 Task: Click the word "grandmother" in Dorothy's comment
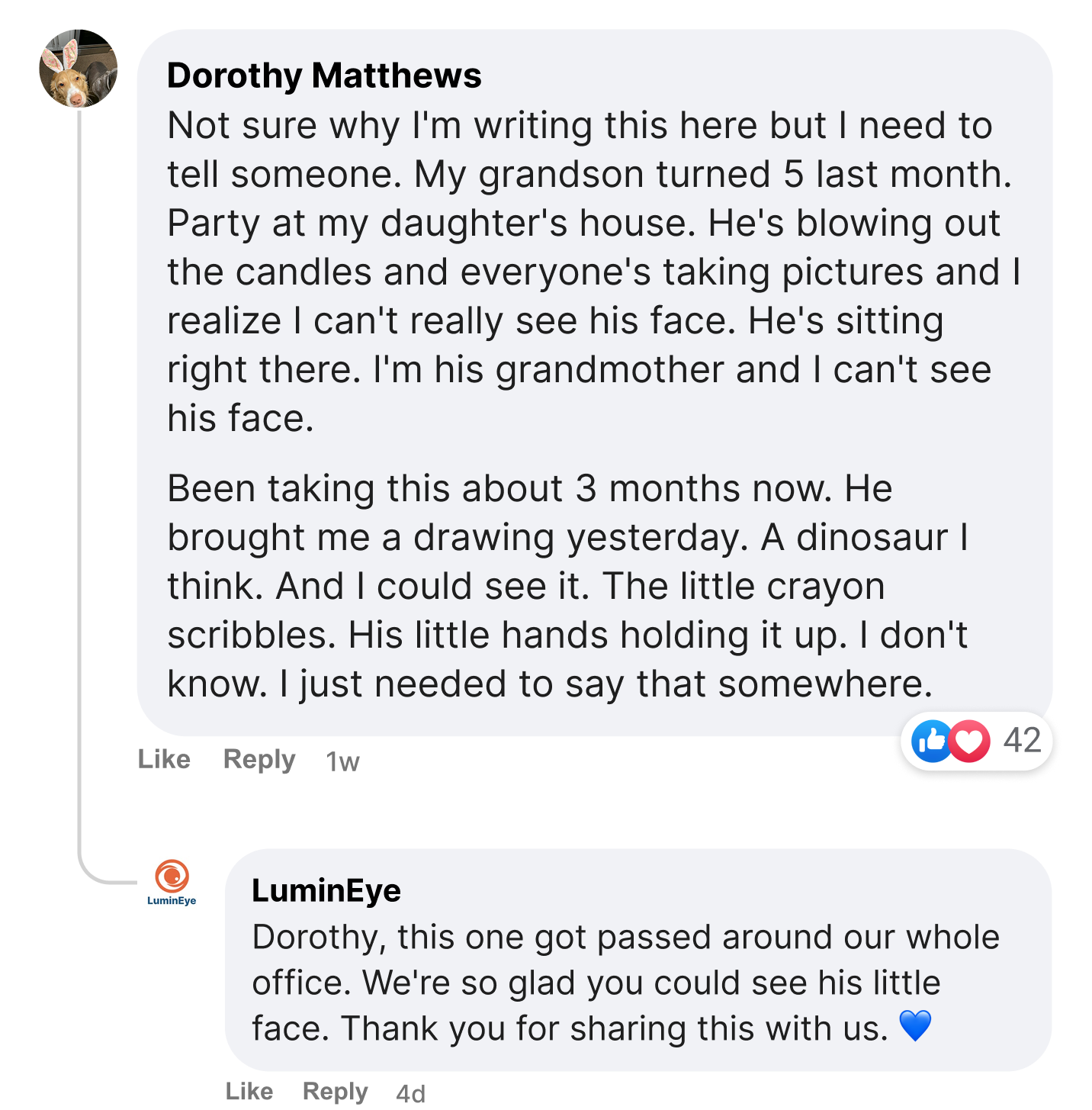pyautogui.click(x=609, y=370)
